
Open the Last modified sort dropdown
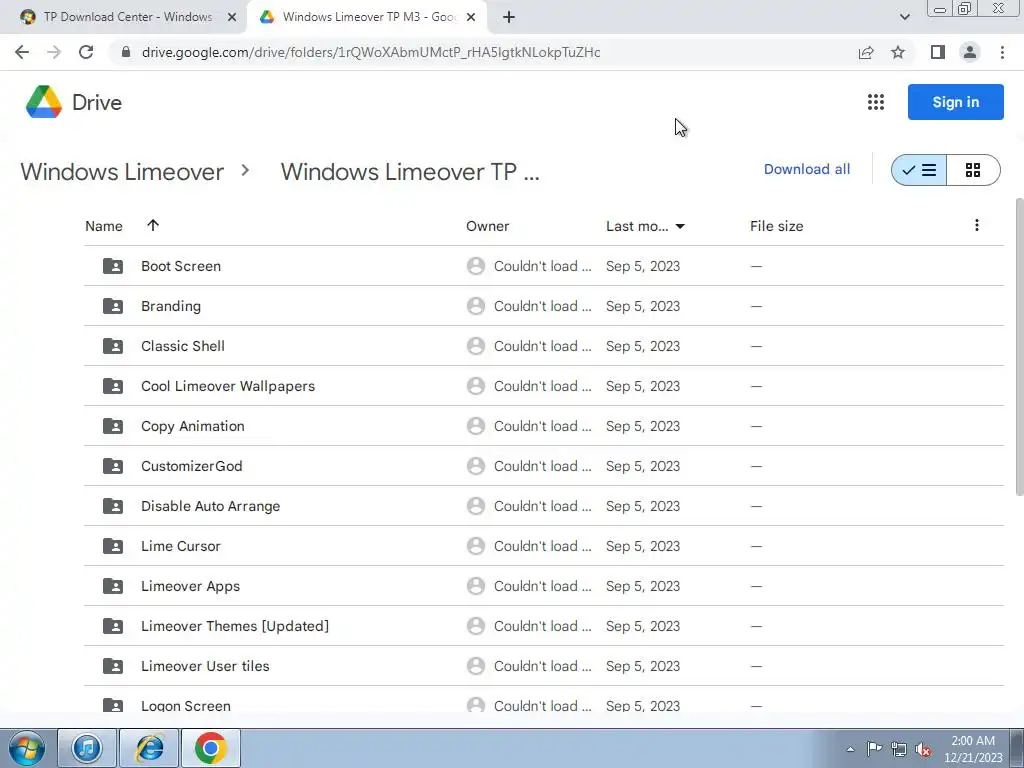[x=680, y=226]
